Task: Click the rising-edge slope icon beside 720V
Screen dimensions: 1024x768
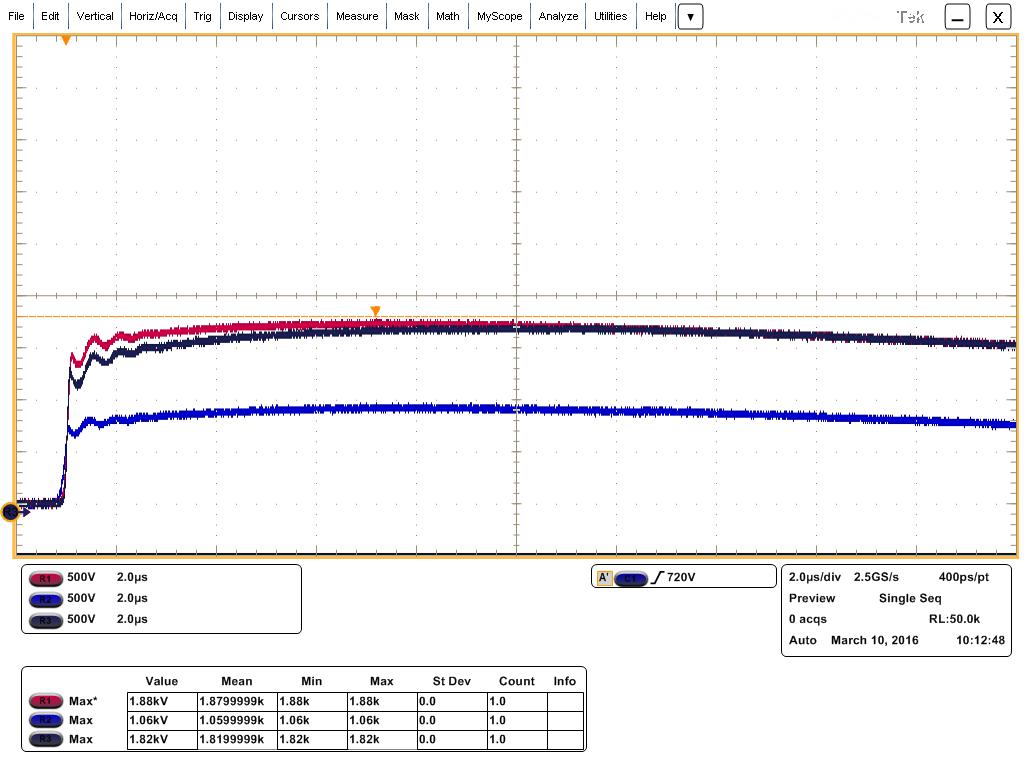Action: pos(656,578)
